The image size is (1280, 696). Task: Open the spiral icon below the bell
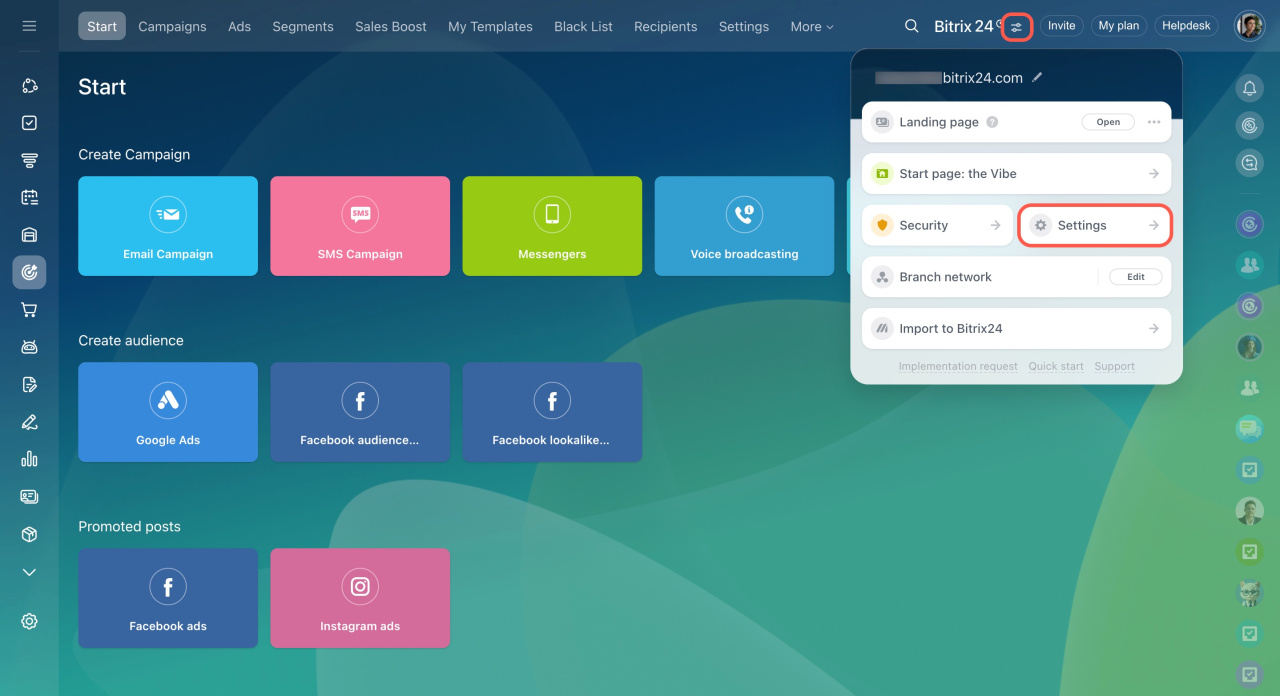click(x=1249, y=125)
